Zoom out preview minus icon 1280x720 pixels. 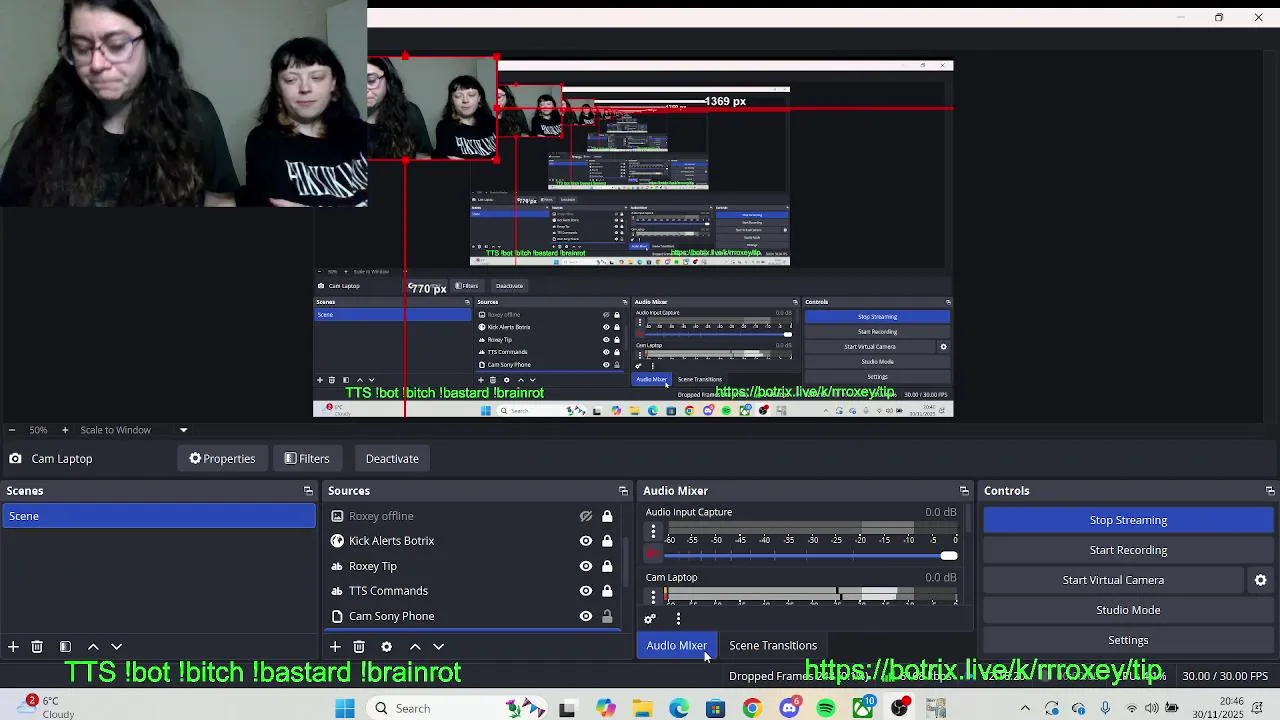(x=11, y=430)
